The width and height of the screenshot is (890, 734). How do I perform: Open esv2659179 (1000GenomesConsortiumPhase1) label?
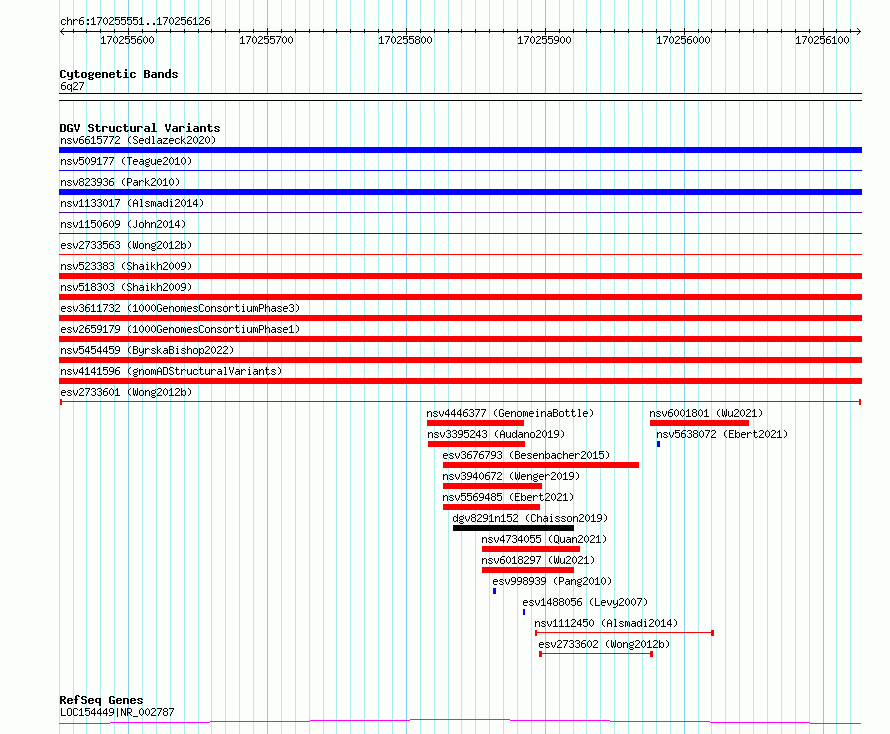[180, 329]
